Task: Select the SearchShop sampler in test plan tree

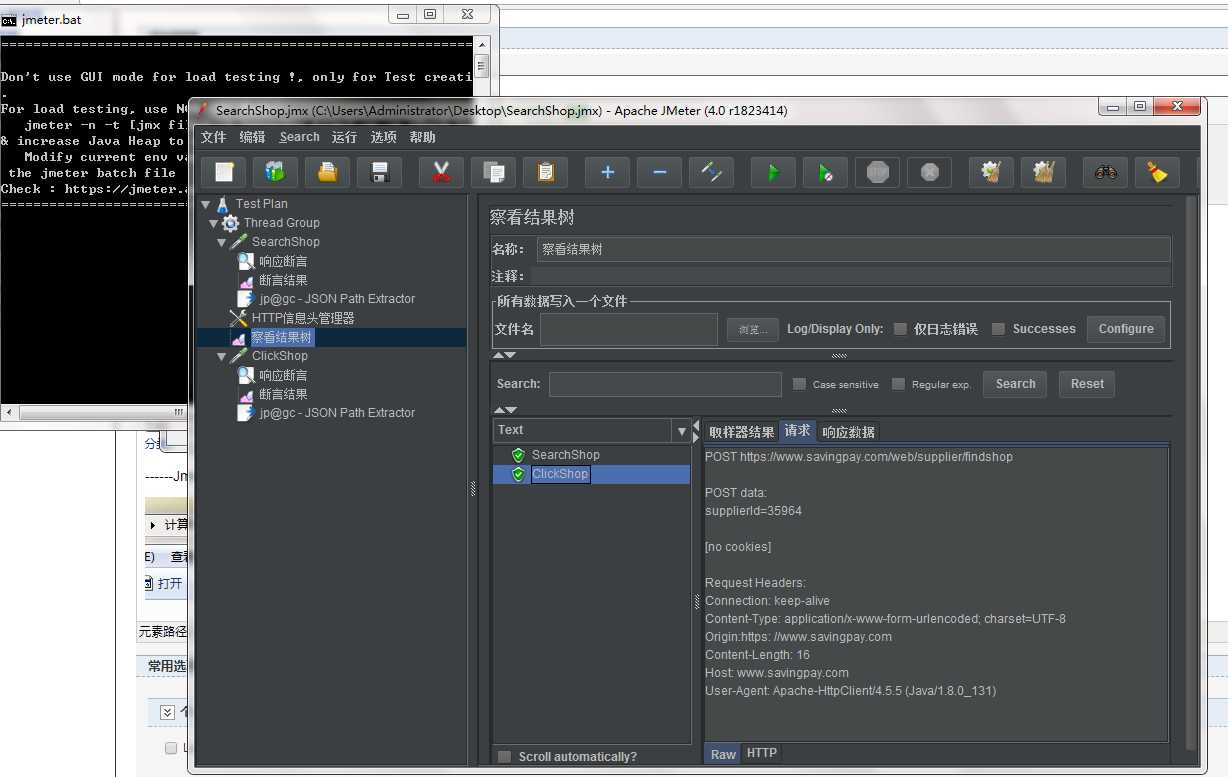Action: pyautogui.click(x=285, y=242)
